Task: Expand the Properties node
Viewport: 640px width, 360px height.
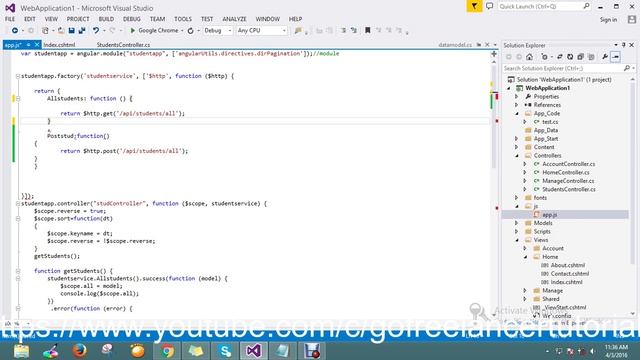Action: pyautogui.click(x=517, y=97)
